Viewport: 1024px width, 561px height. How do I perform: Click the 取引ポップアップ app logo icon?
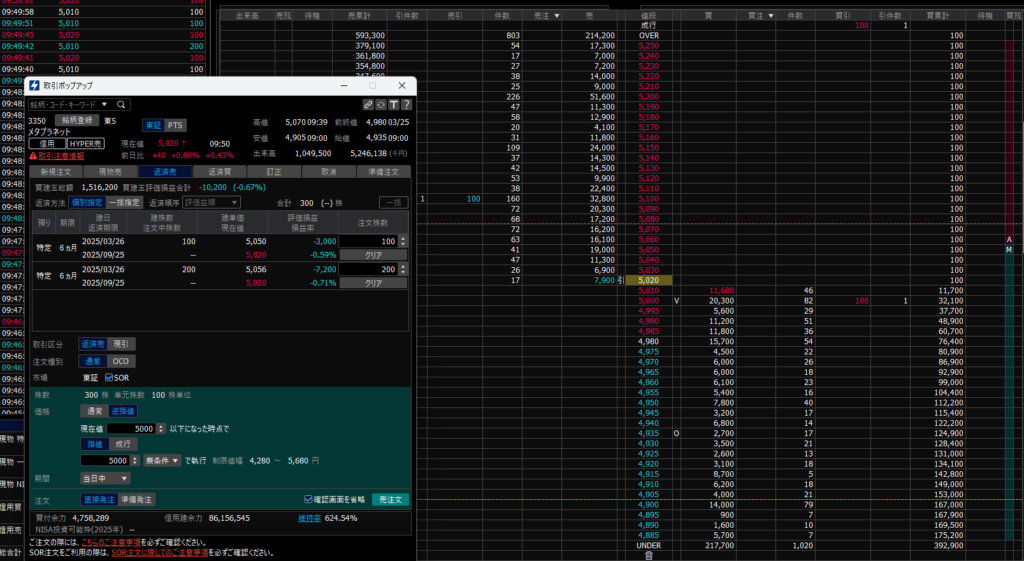pos(34,87)
